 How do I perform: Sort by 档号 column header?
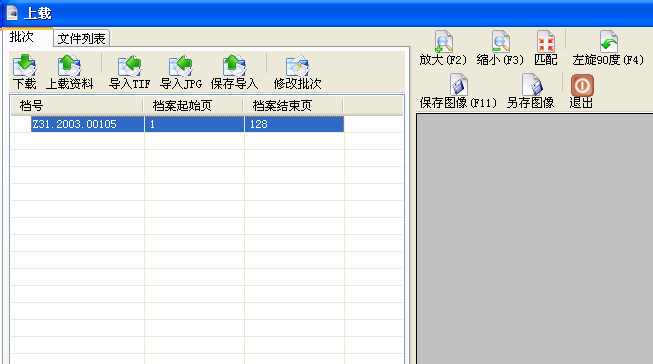point(77,106)
